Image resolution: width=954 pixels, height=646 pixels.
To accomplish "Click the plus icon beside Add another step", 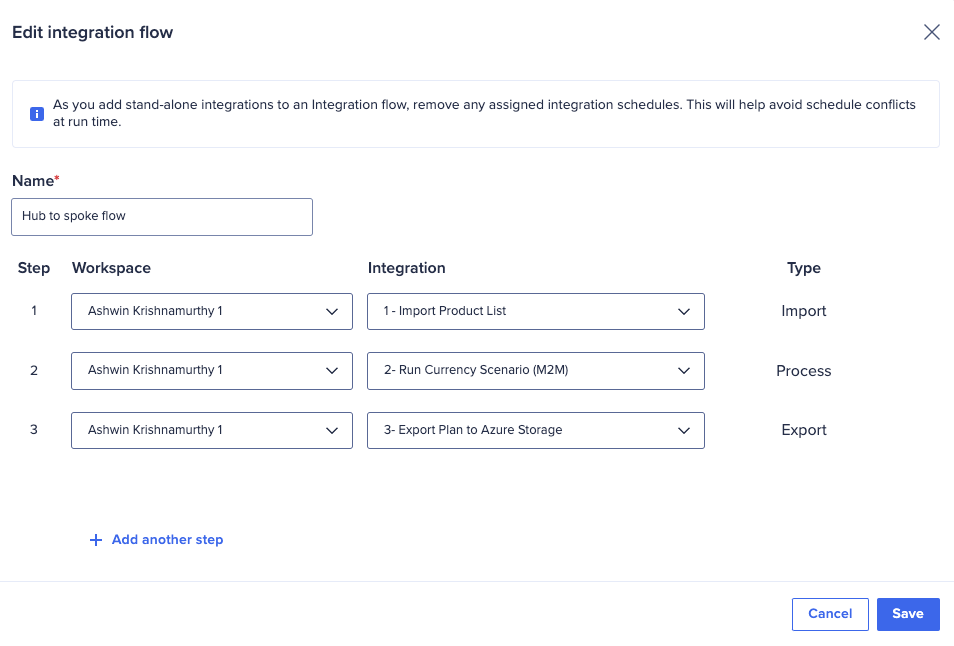I will pos(95,539).
